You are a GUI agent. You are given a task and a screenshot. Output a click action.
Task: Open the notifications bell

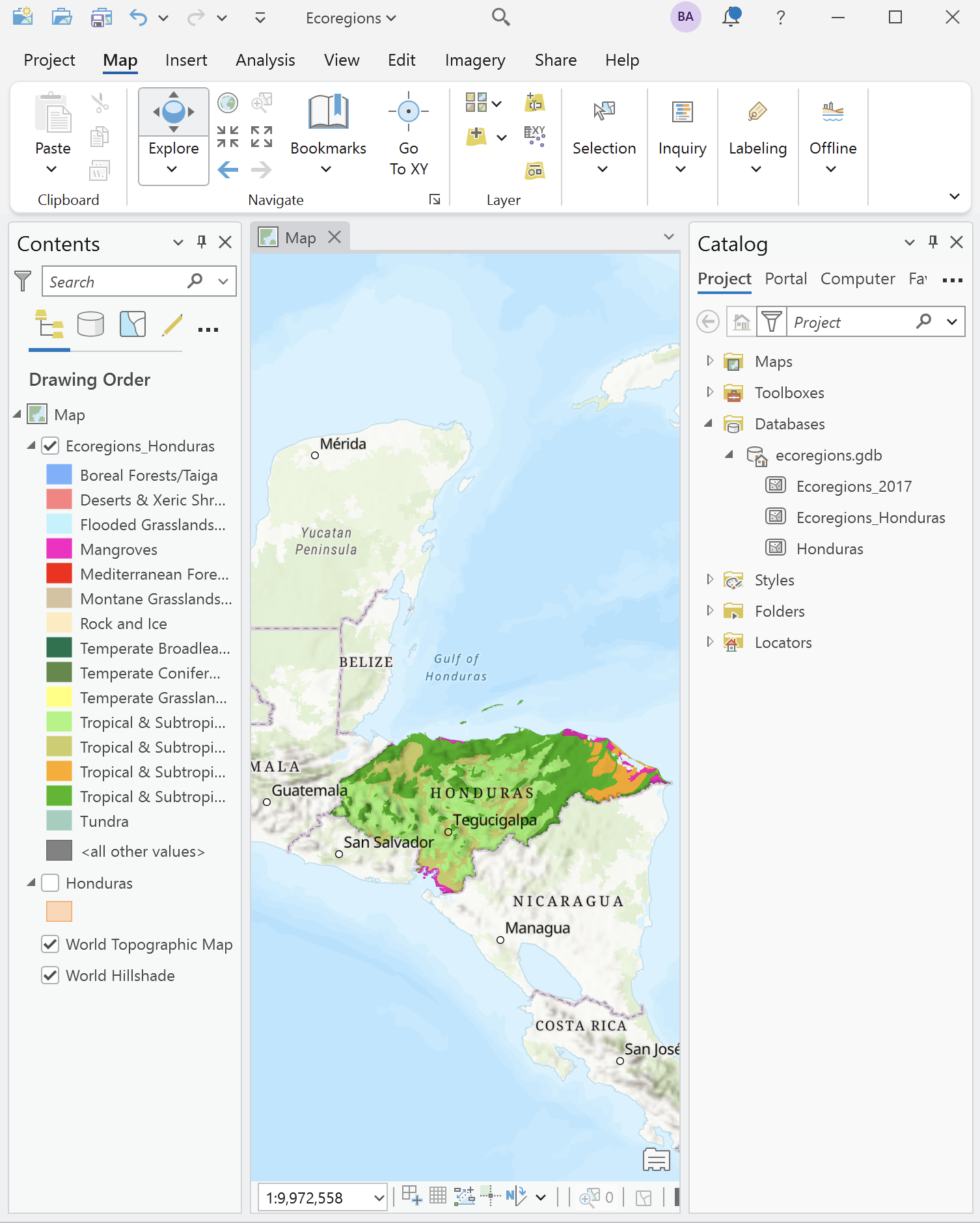(731, 17)
